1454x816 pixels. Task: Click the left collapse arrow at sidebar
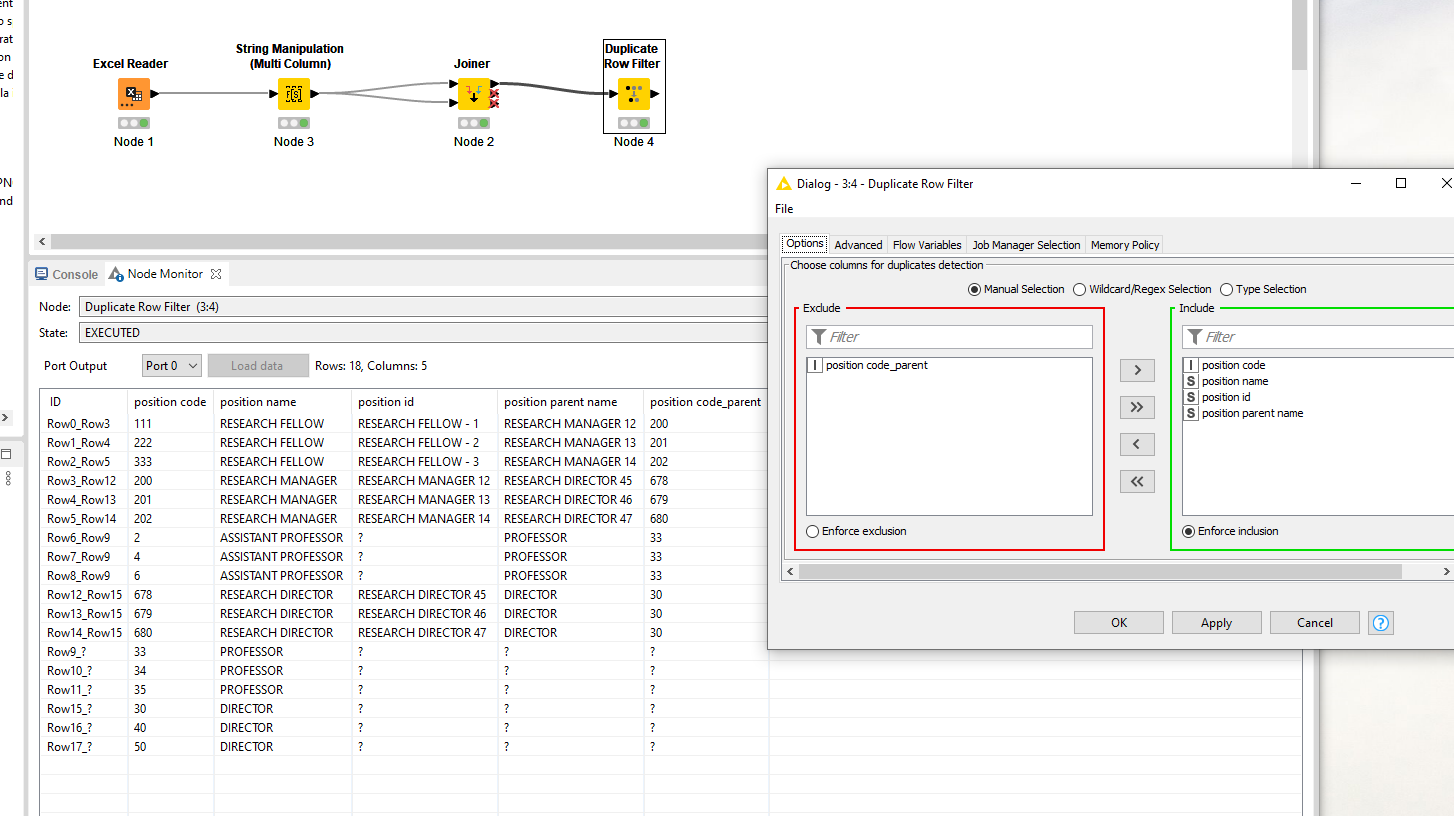(5, 418)
